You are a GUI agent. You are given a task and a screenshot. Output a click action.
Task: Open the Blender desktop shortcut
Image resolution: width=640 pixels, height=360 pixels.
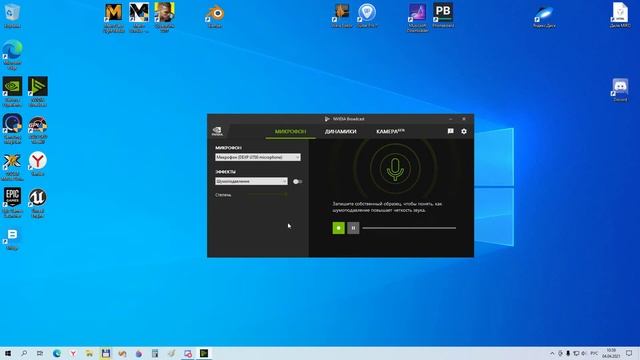coord(215,16)
